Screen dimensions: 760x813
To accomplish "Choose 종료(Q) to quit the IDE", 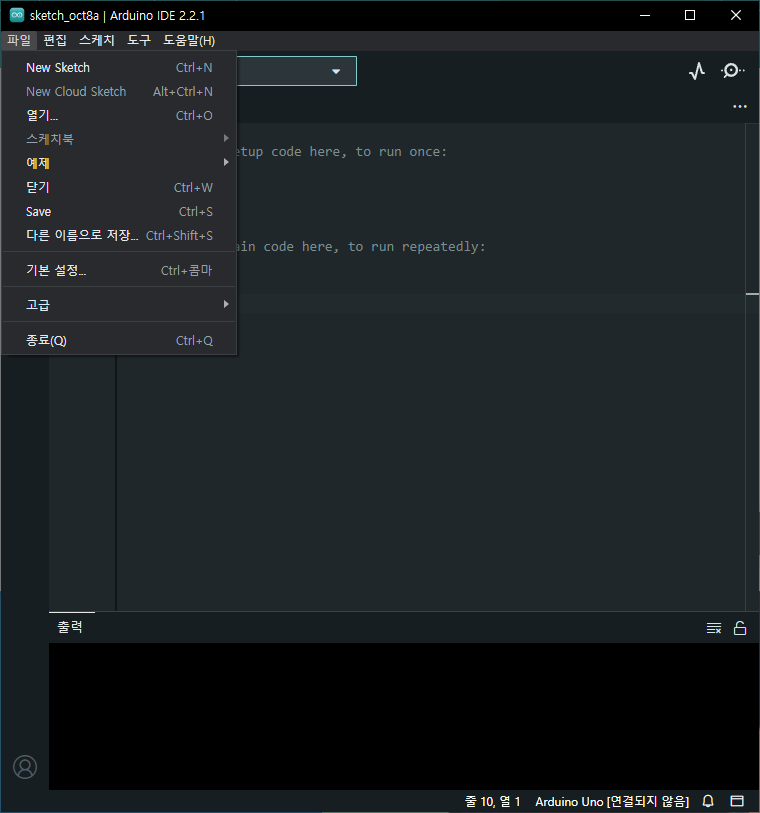I will [119, 340].
